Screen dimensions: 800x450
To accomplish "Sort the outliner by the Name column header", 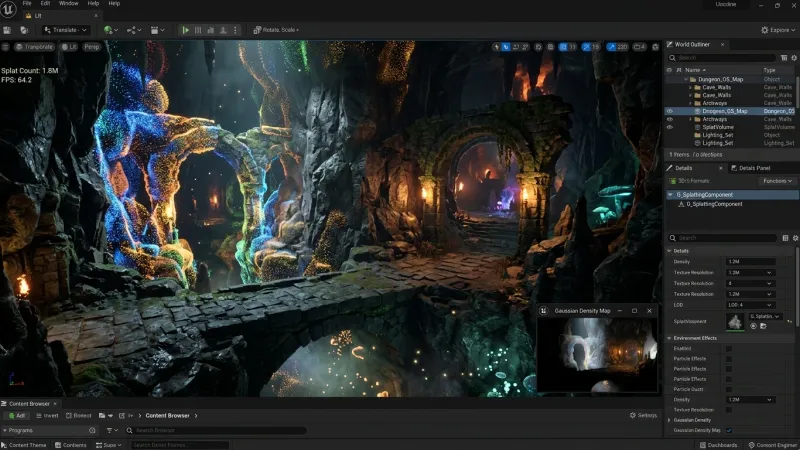I will pyautogui.click(x=695, y=70).
